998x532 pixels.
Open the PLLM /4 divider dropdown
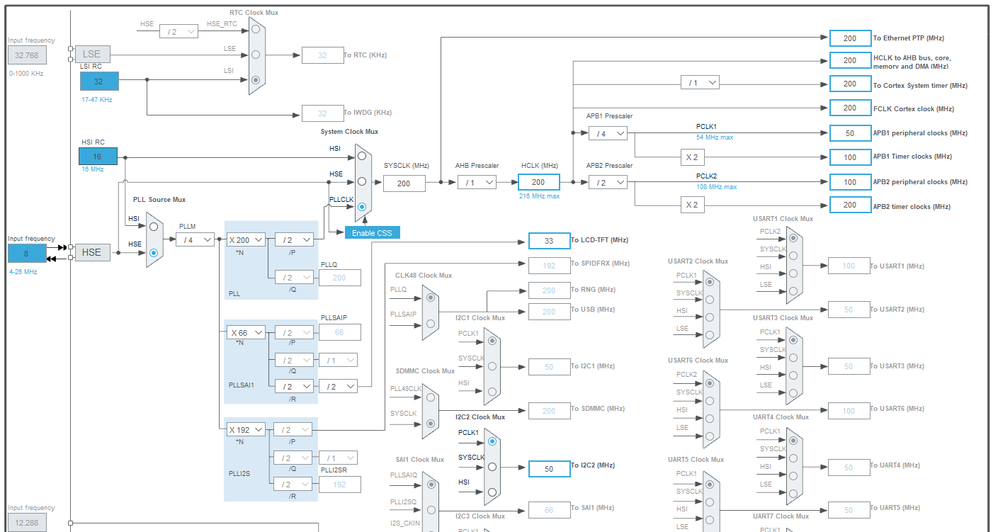(x=194, y=239)
